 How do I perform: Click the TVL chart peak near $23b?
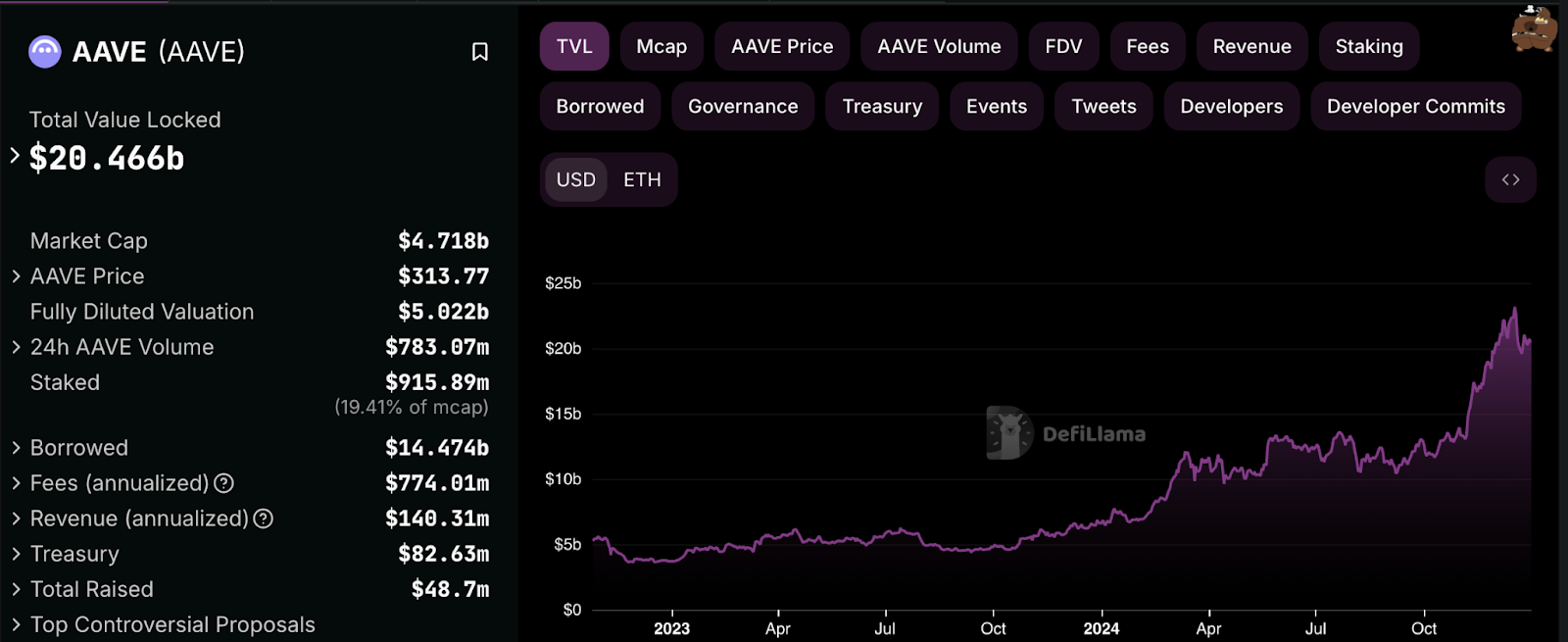tap(1515, 310)
